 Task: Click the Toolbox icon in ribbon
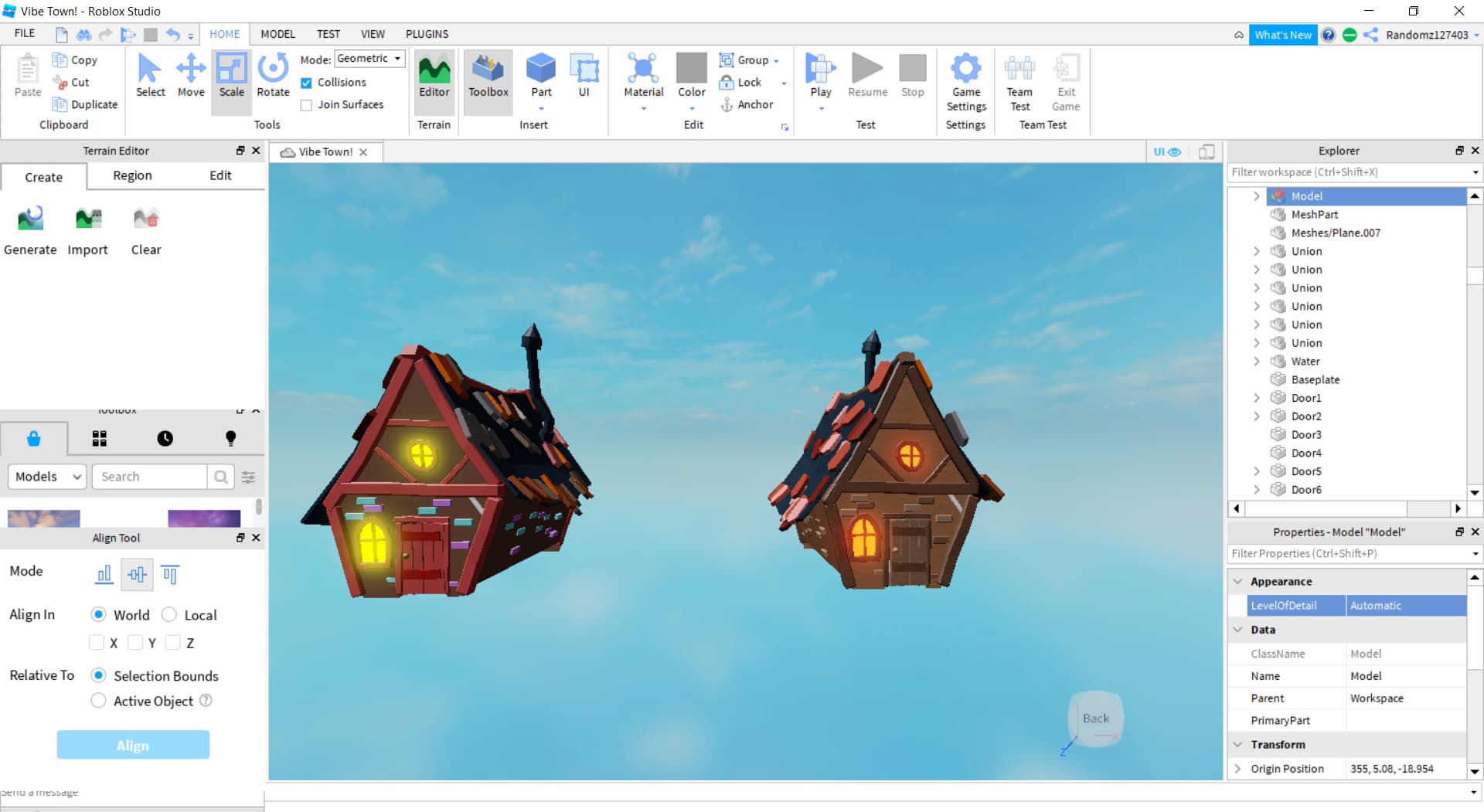point(488,76)
